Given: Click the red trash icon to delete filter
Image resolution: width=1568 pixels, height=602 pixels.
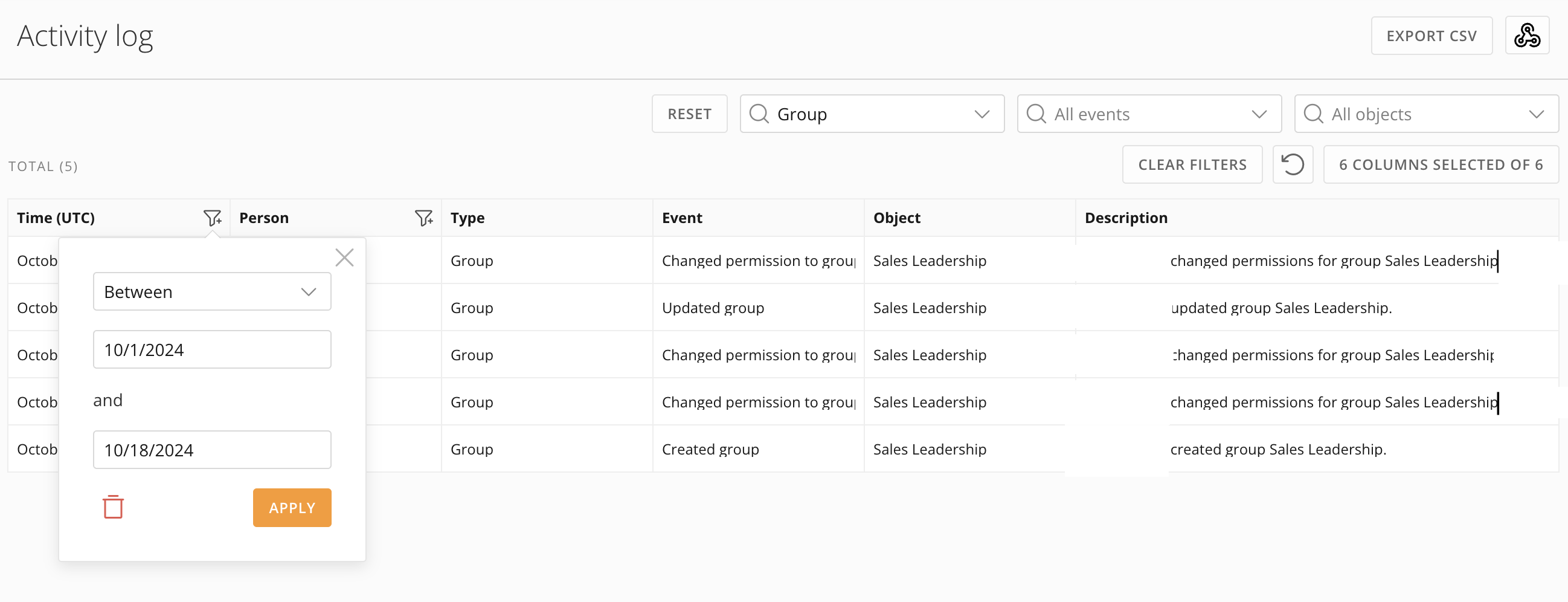Looking at the screenshot, I should pos(113,507).
